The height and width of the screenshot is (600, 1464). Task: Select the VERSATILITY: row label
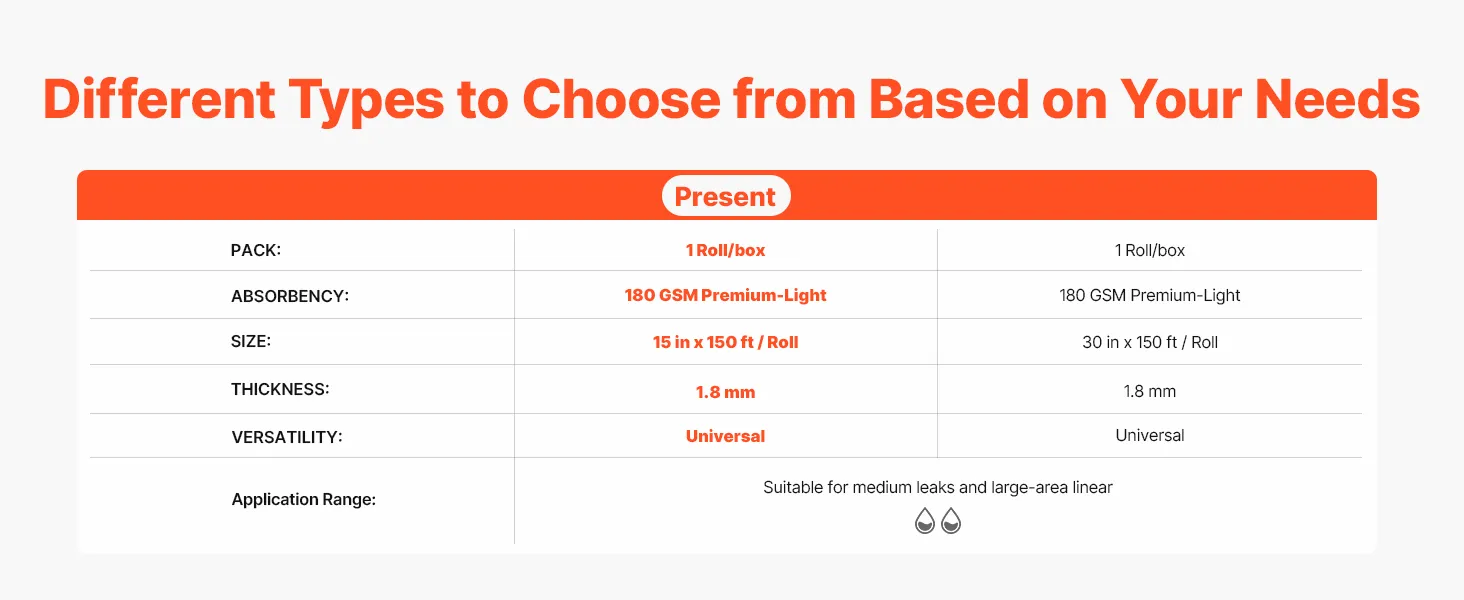pyautogui.click(x=287, y=437)
